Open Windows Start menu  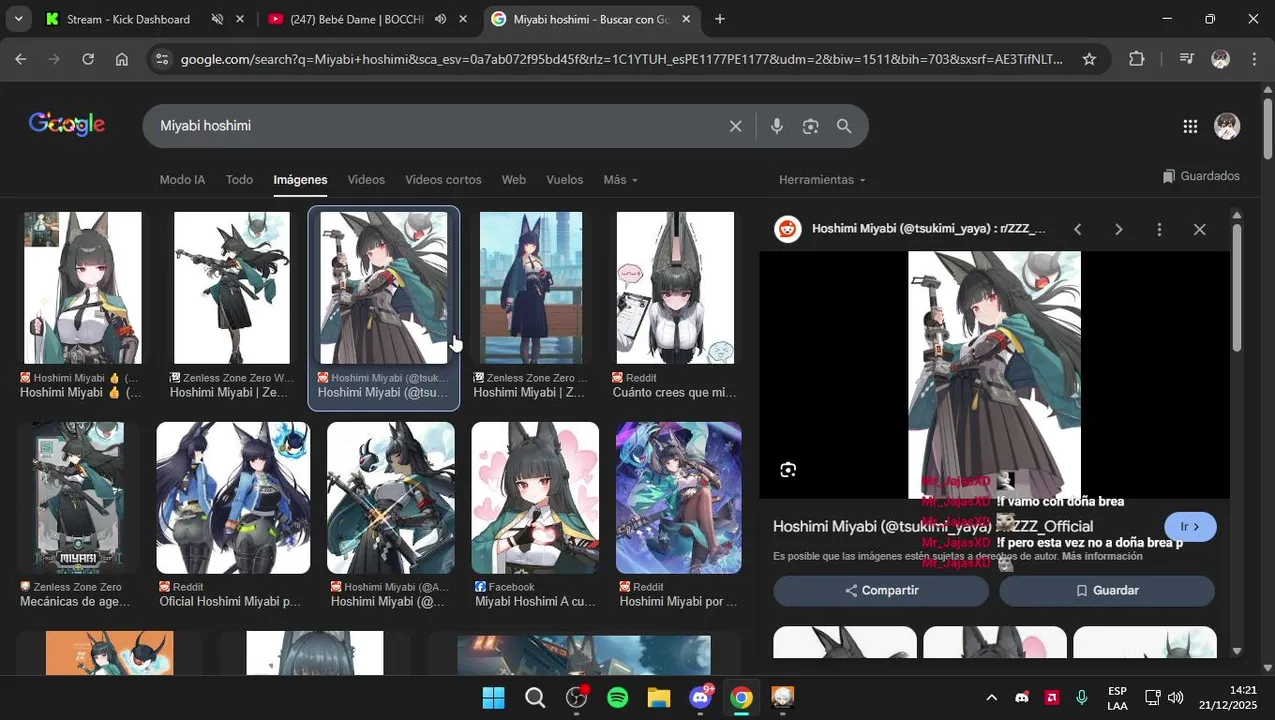pos(494,697)
